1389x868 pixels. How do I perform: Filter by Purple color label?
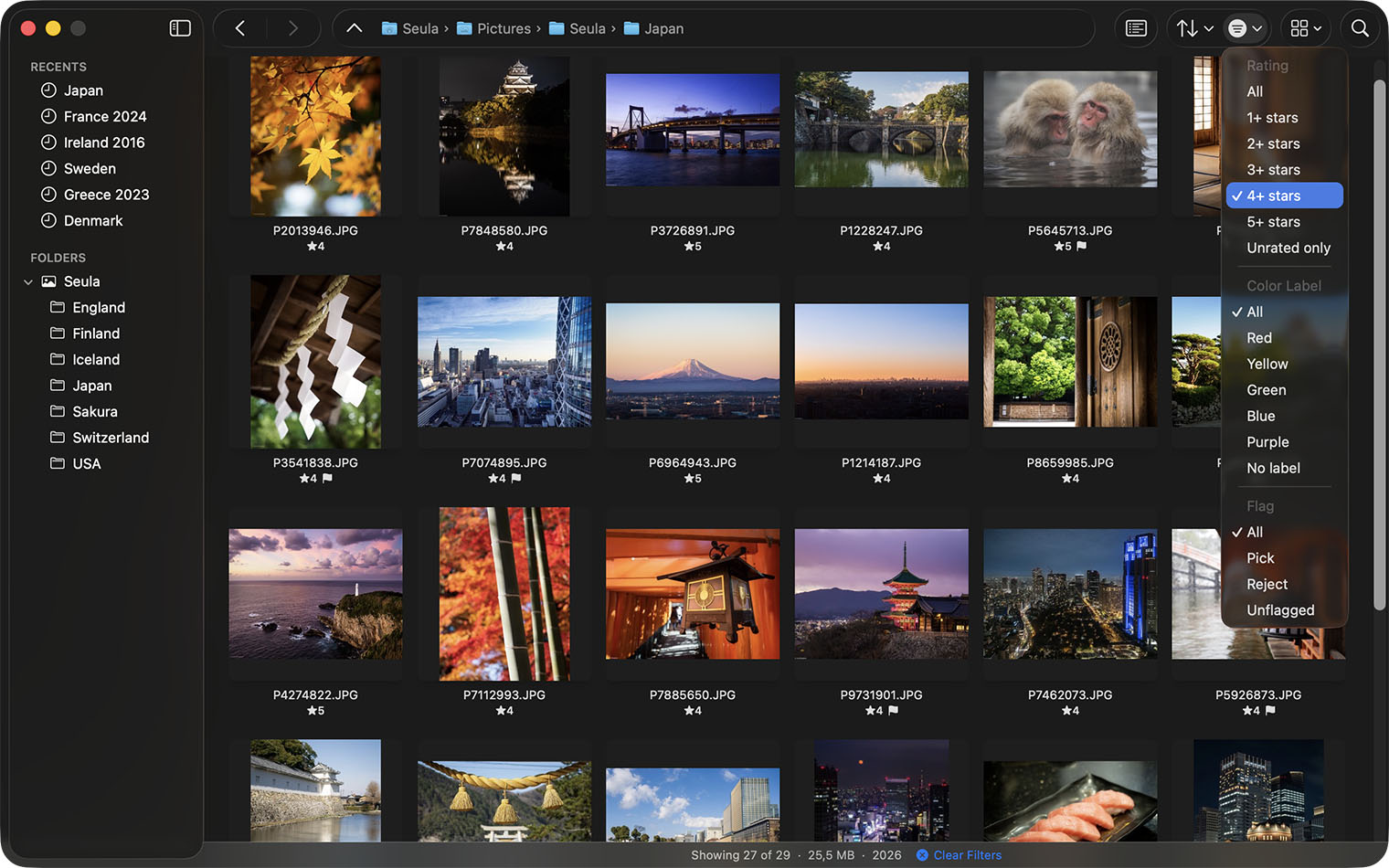[x=1284, y=442]
